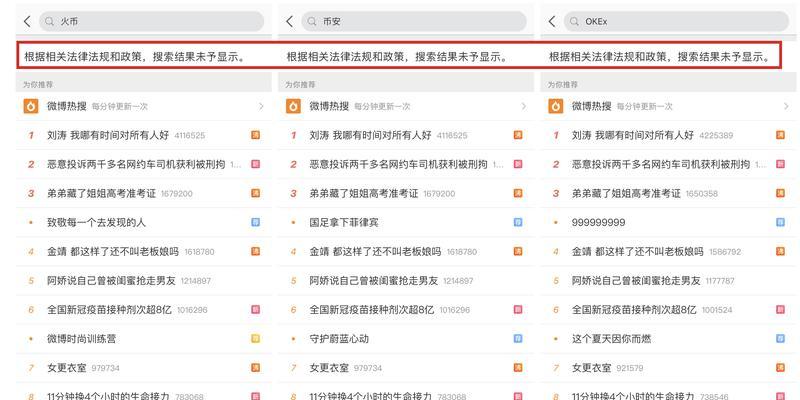Tap back arrow in the OKEx search panel
The height and width of the screenshot is (400, 800).
coord(552,21)
